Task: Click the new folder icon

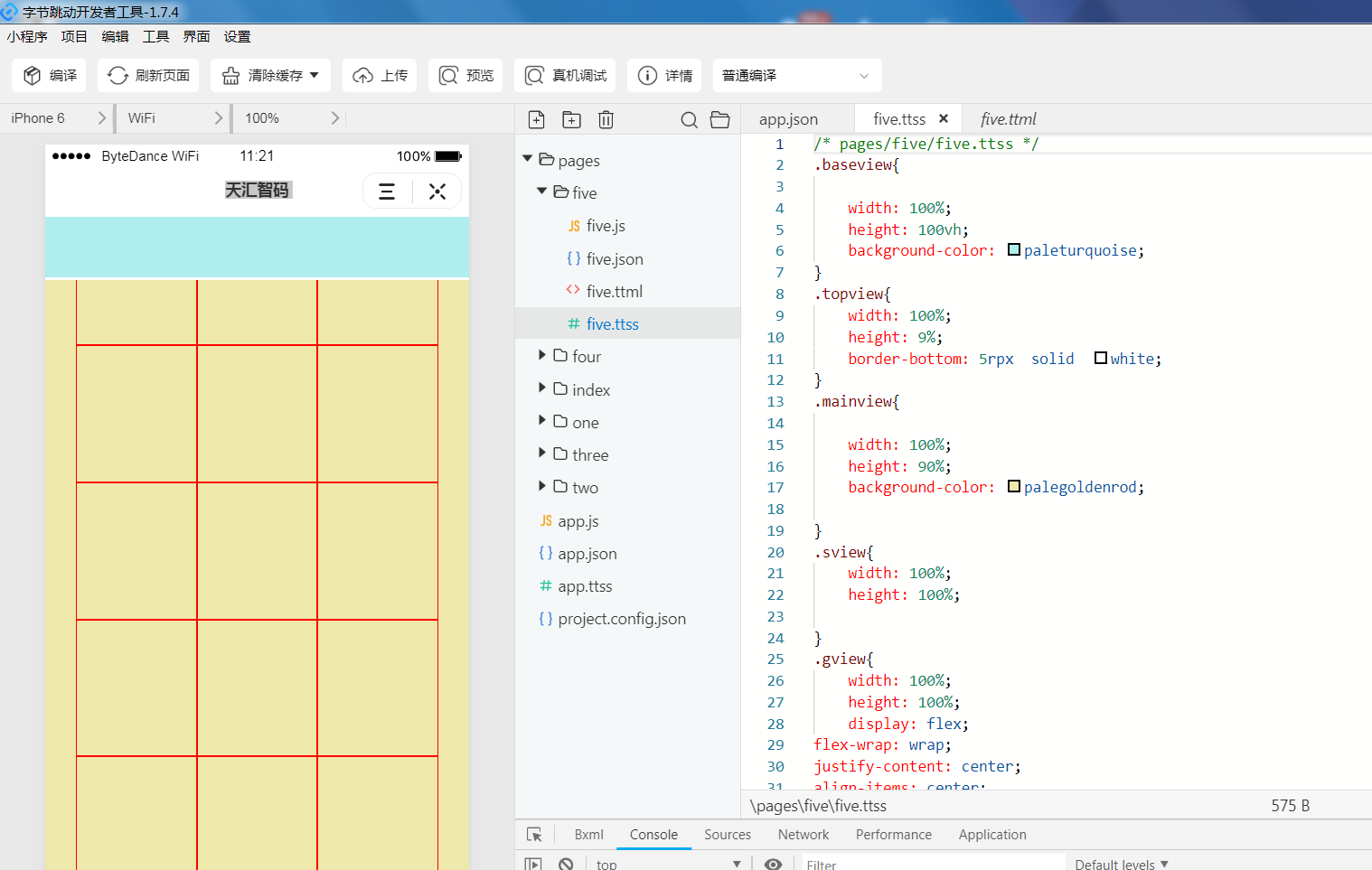Action: (571, 119)
